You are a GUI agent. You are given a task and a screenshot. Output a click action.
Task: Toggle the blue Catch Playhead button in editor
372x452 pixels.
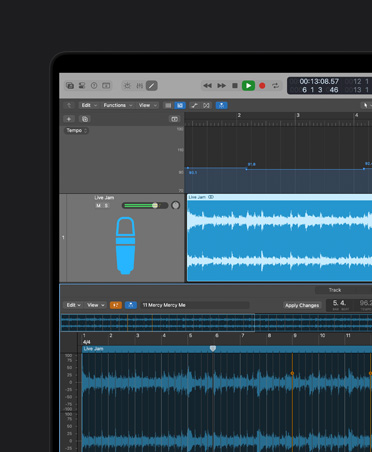[131, 305]
